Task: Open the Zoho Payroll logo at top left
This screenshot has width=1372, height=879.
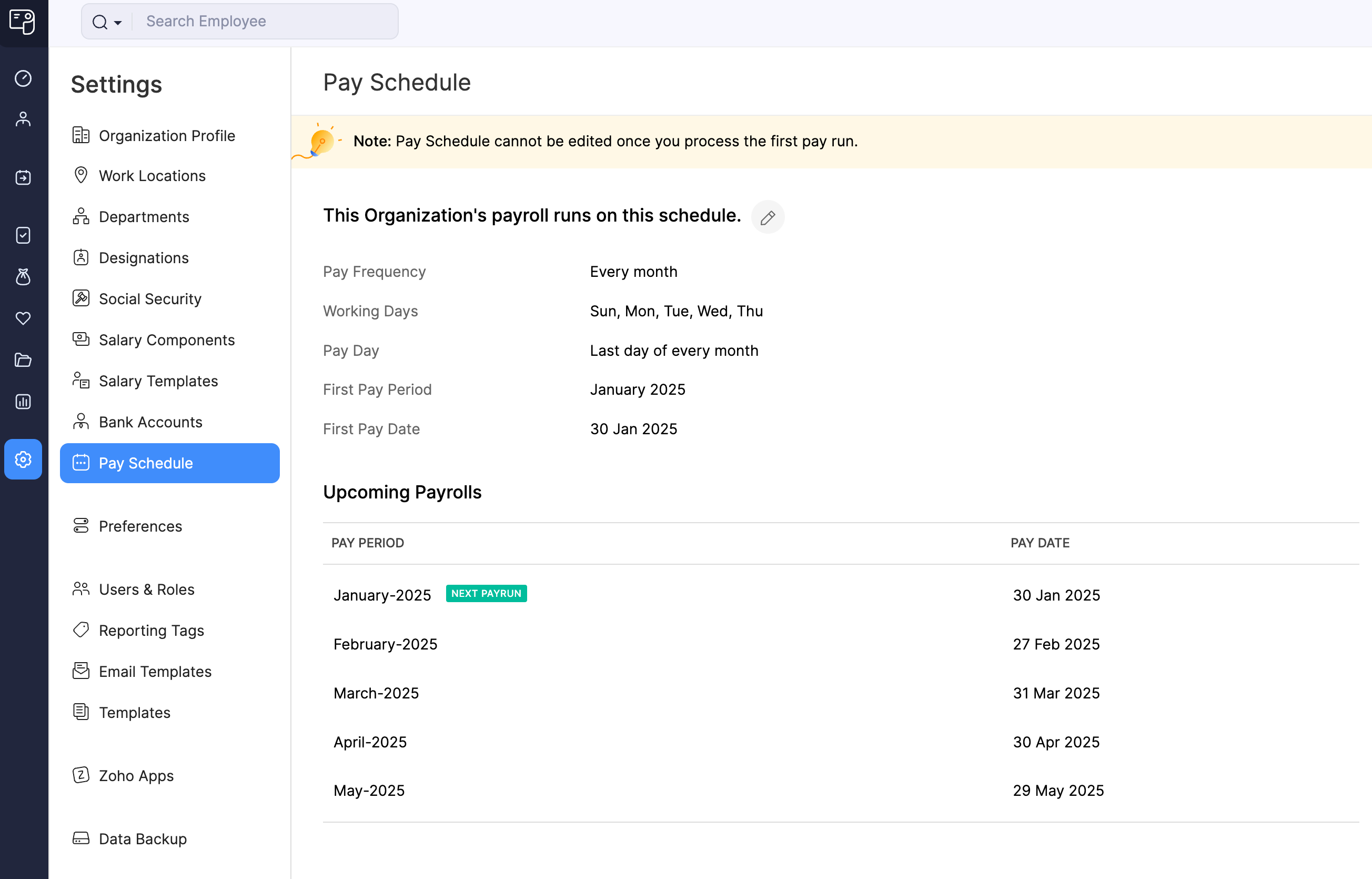Action: click(23, 23)
